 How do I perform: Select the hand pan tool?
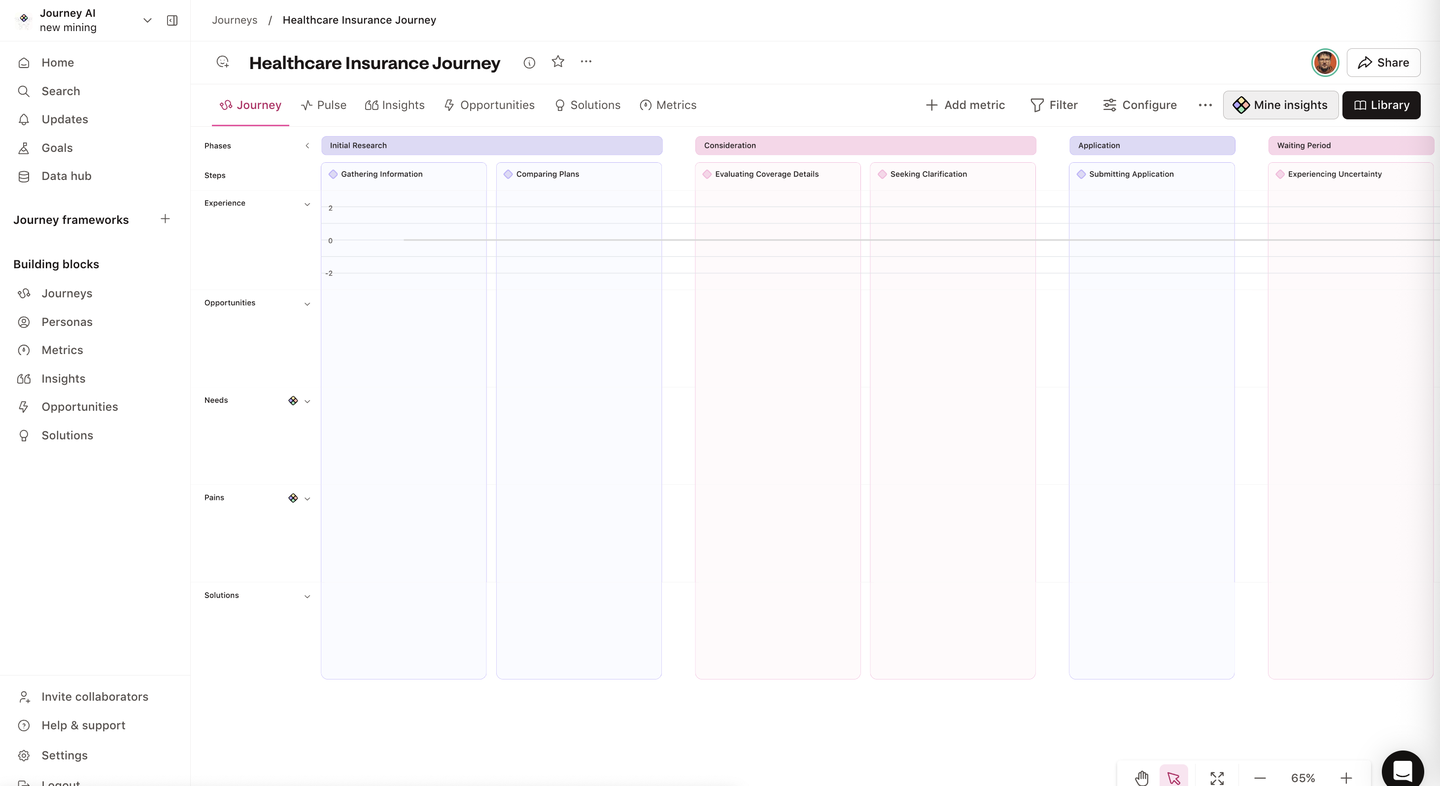pos(1142,778)
